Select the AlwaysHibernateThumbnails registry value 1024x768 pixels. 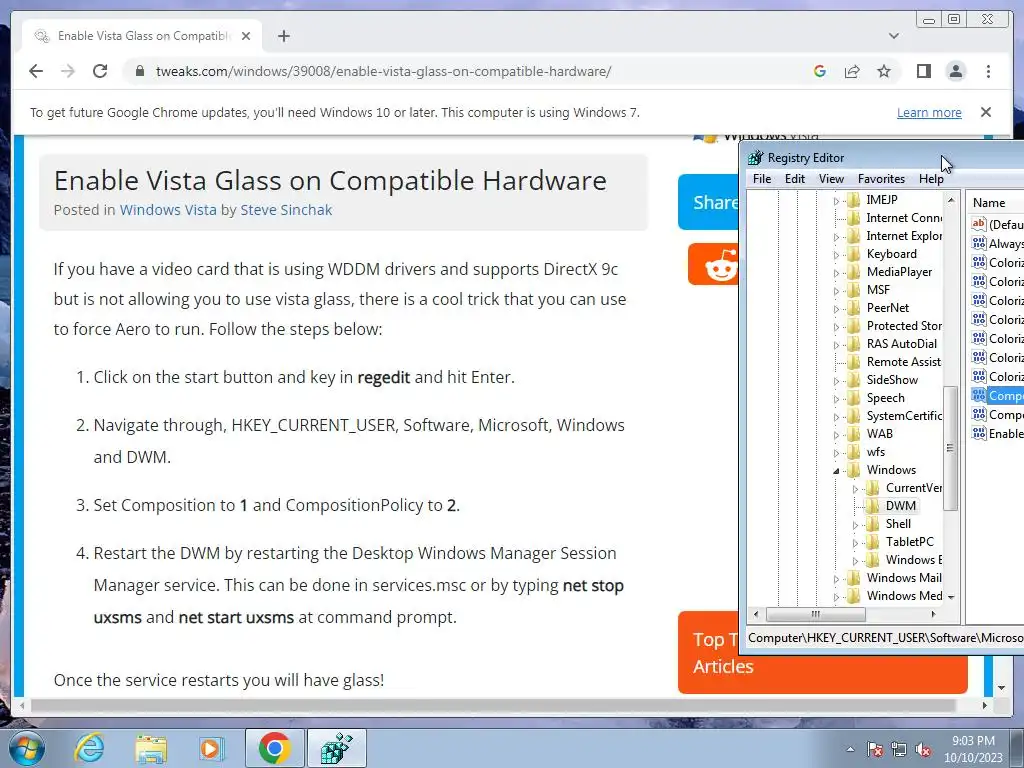pyautogui.click(x=997, y=244)
